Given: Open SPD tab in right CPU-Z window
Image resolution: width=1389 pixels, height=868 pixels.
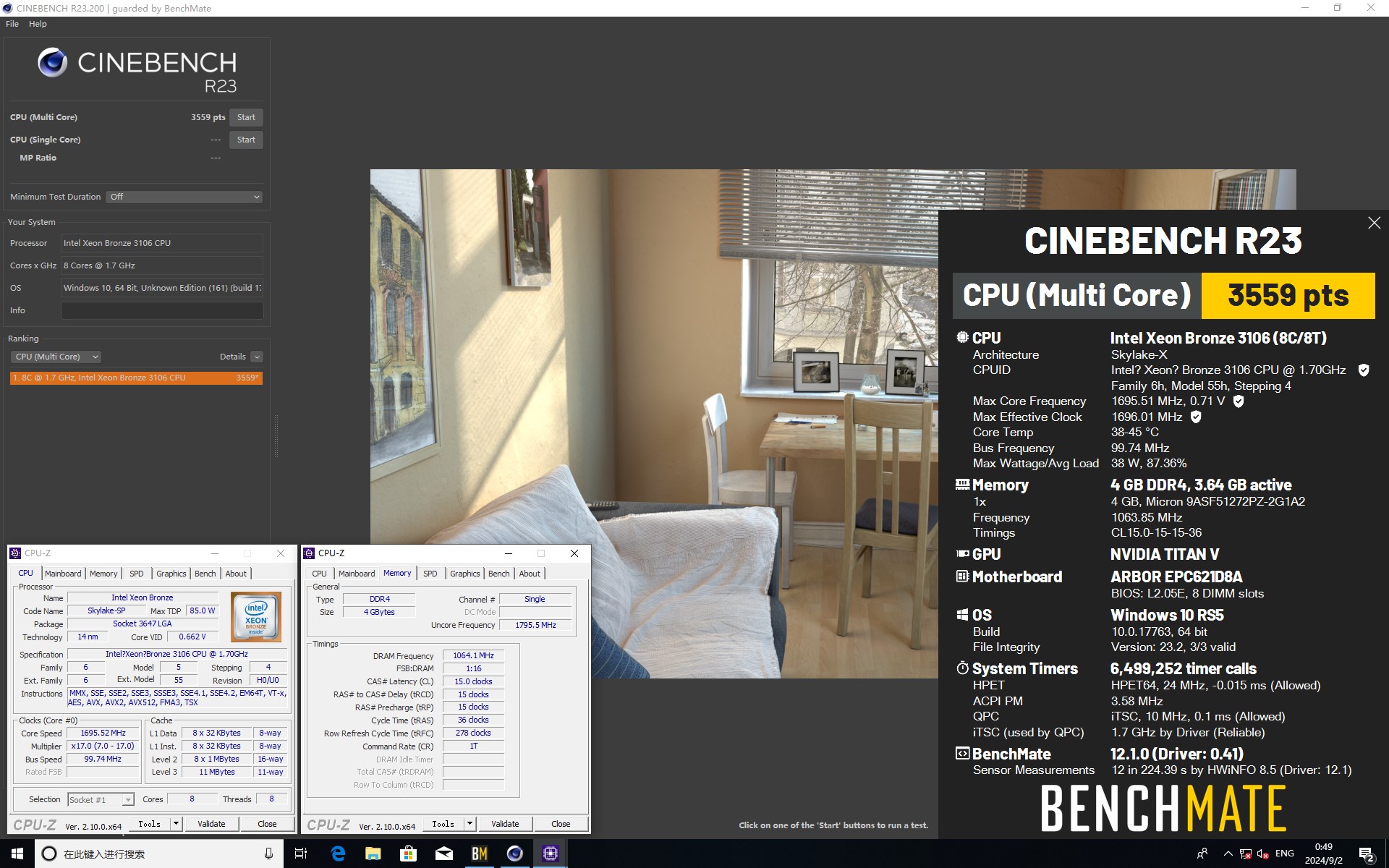Looking at the screenshot, I should click(430, 574).
